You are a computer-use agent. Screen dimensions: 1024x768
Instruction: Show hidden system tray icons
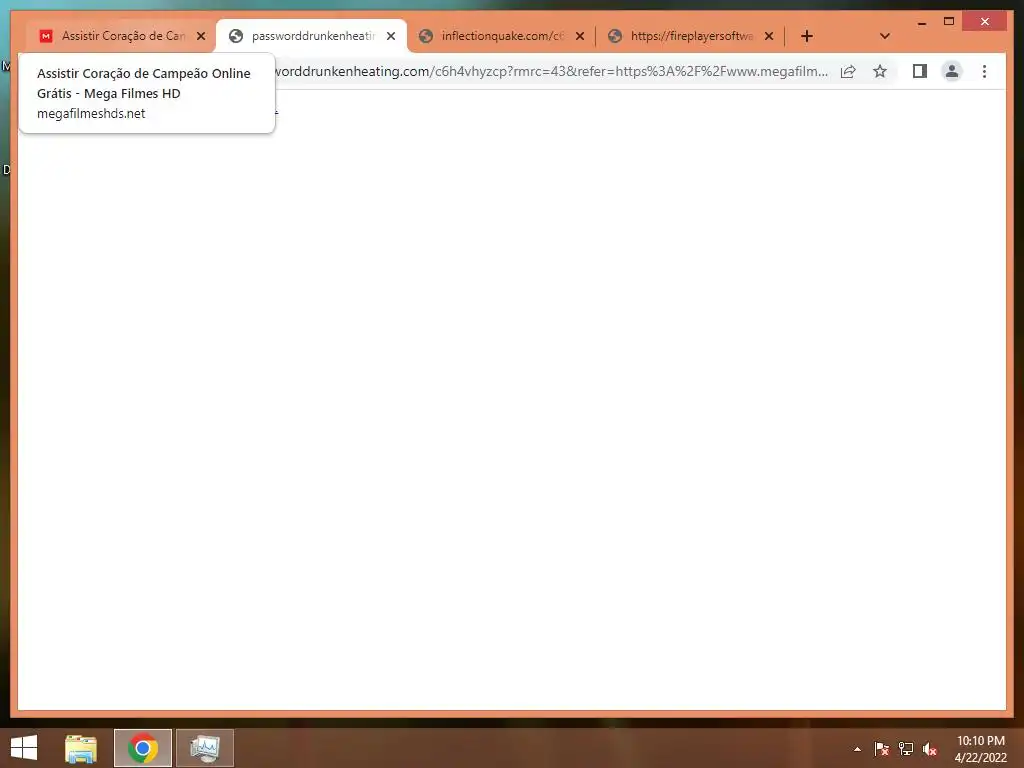[857, 749]
